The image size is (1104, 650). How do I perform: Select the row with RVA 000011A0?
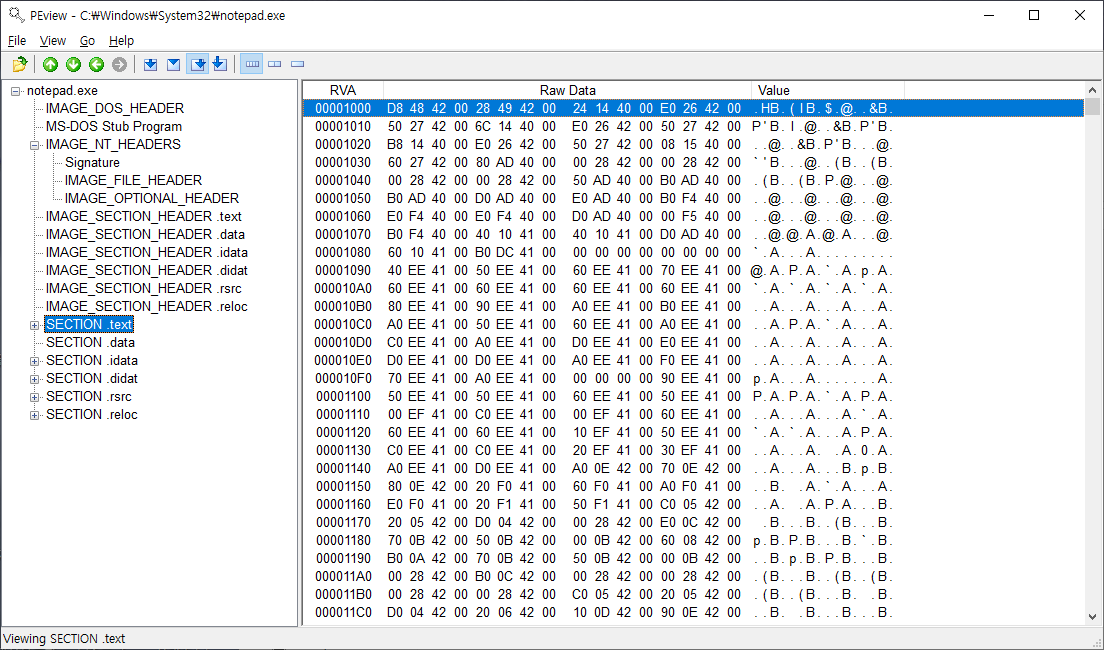pos(694,576)
